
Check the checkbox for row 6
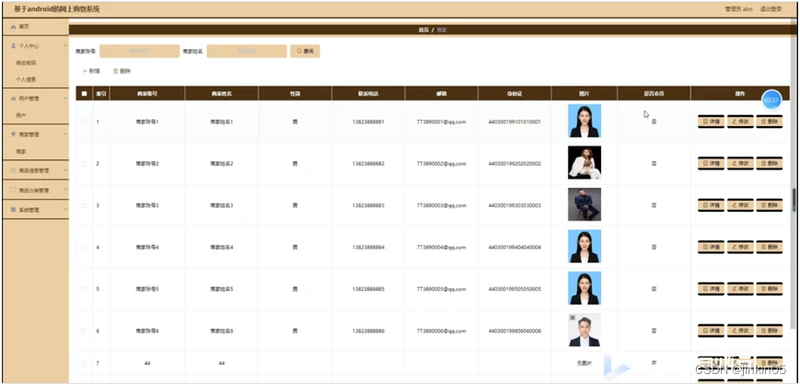pos(84,331)
